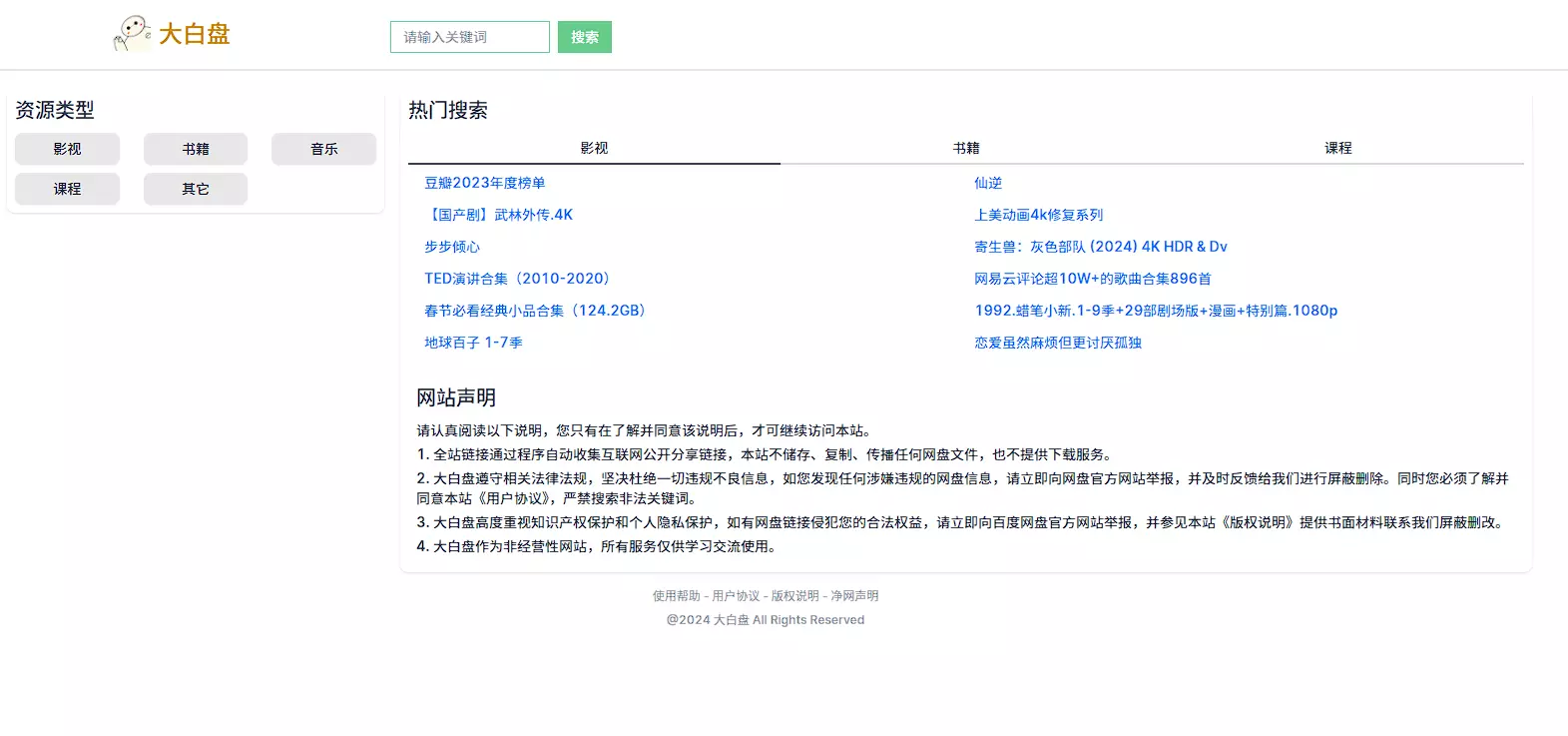Select the 影视 resource type button
This screenshot has width=1568, height=736.
coord(67,149)
